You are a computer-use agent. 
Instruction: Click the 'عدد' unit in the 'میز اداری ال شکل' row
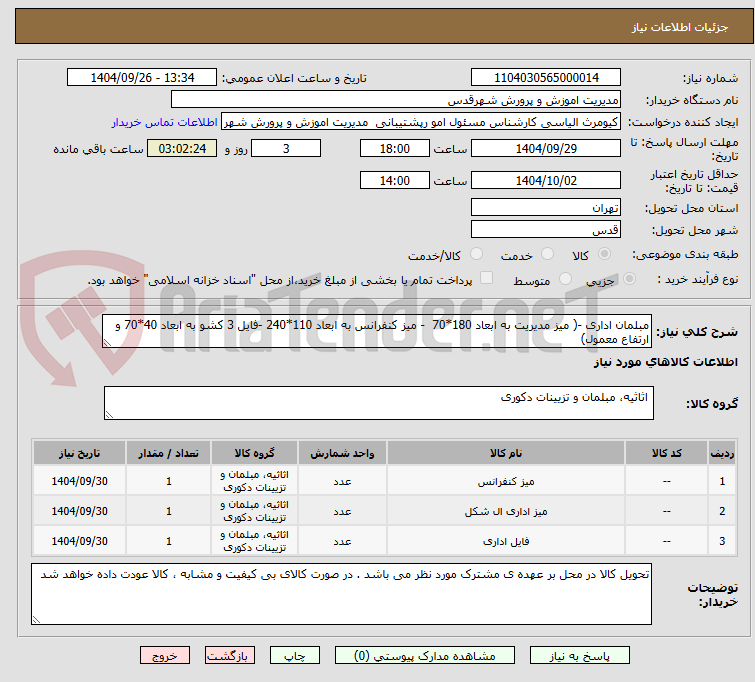(x=342, y=512)
